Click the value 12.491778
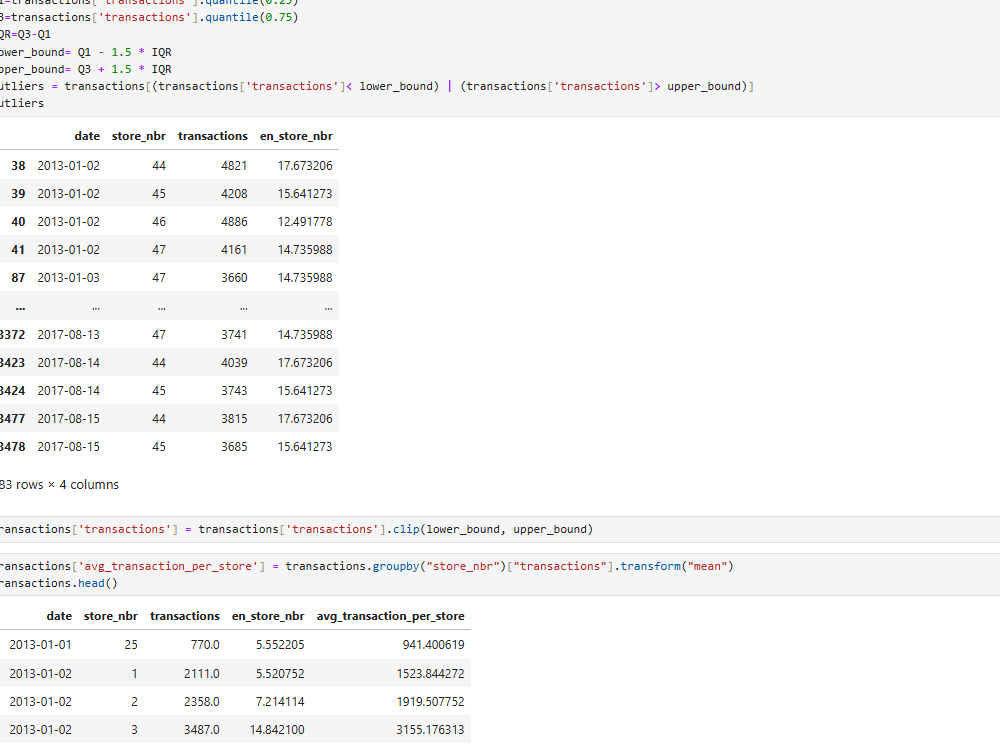 (305, 222)
